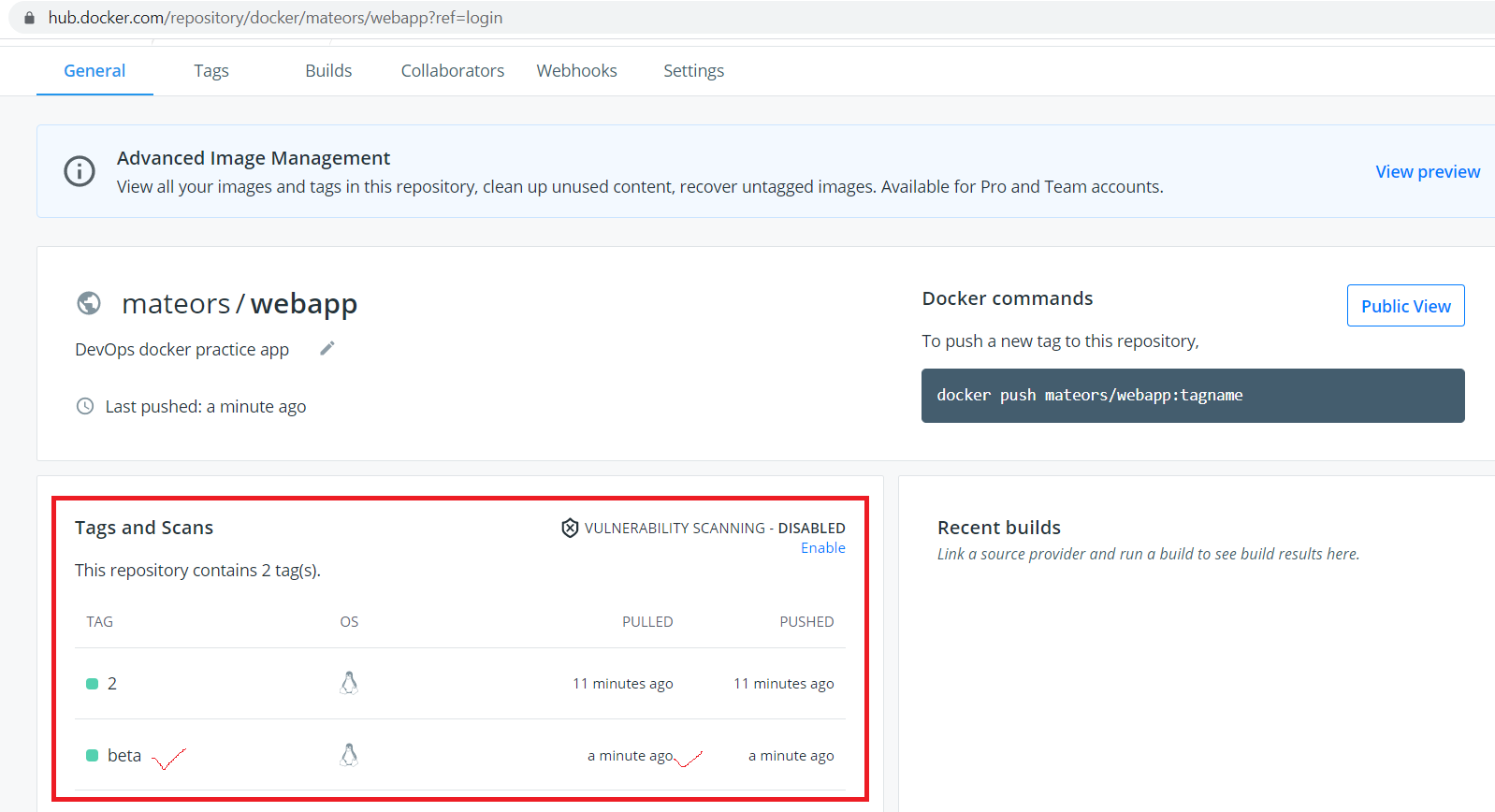Open the beta tag row
Screen dimensions: 1495x812
tap(460, 755)
